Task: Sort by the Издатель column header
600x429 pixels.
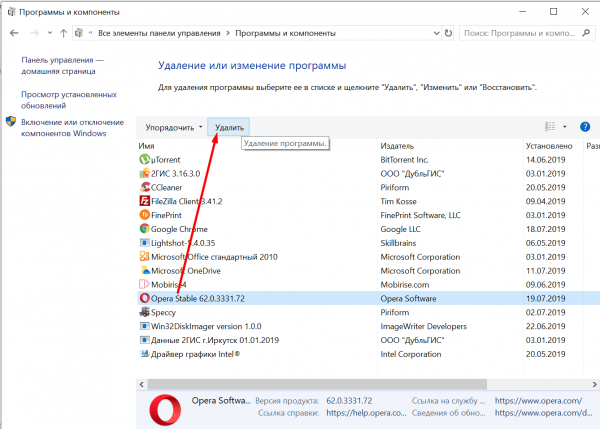Action: tap(397, 146)
